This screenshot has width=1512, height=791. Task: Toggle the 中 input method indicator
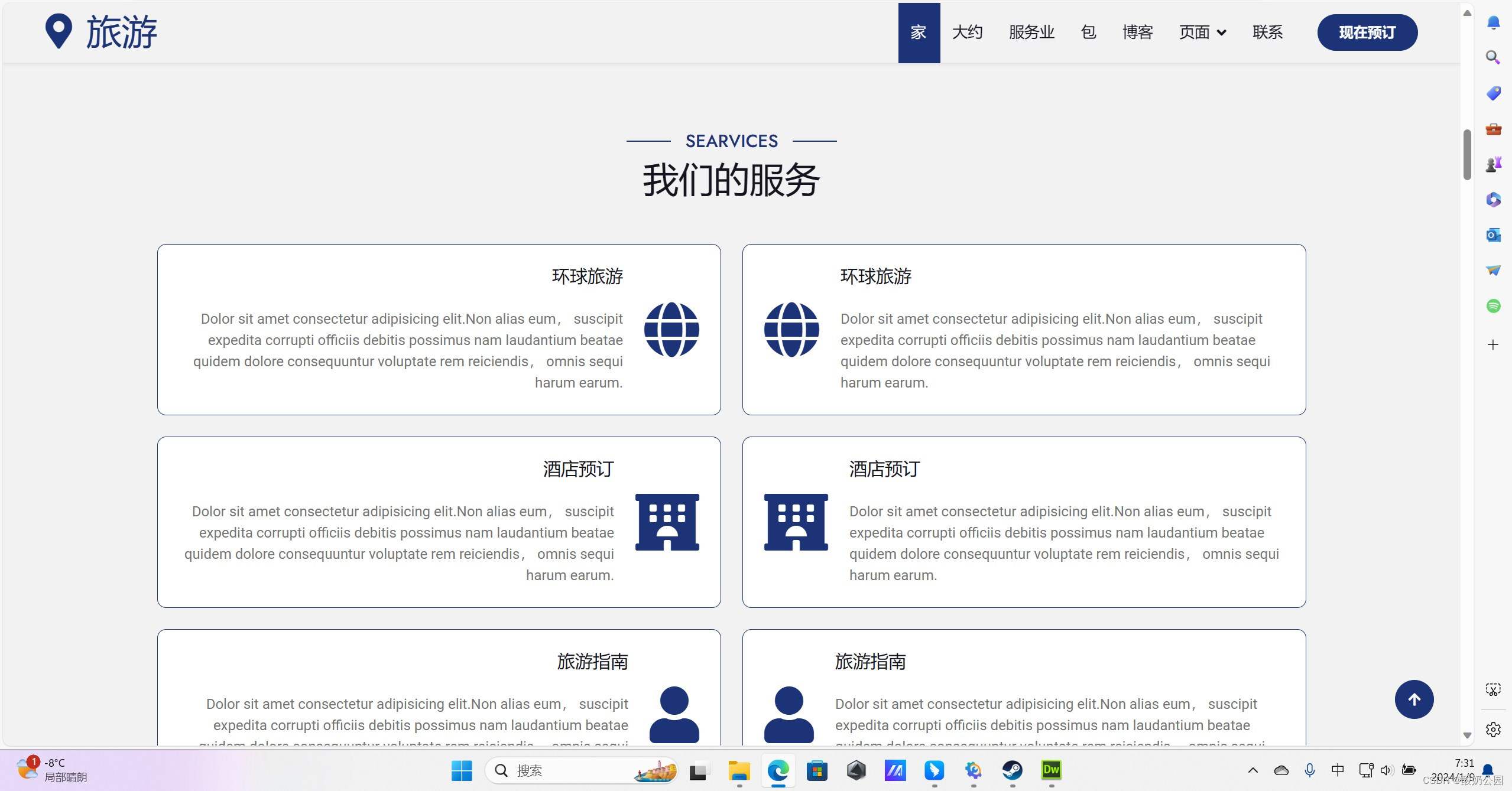(1338, 770)
